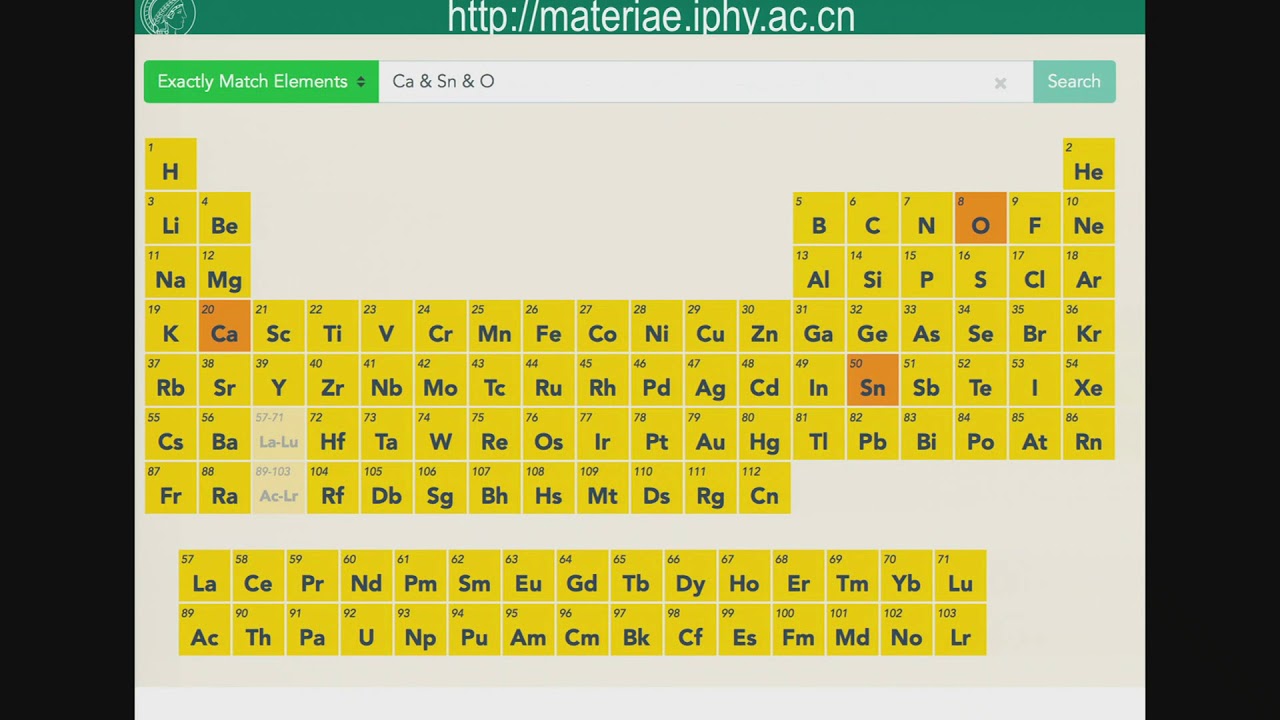This screenshot has height=720, width=1280.
Task: Deselect the highlighted Tin (Sn) tile
Action: pos(873,380)
